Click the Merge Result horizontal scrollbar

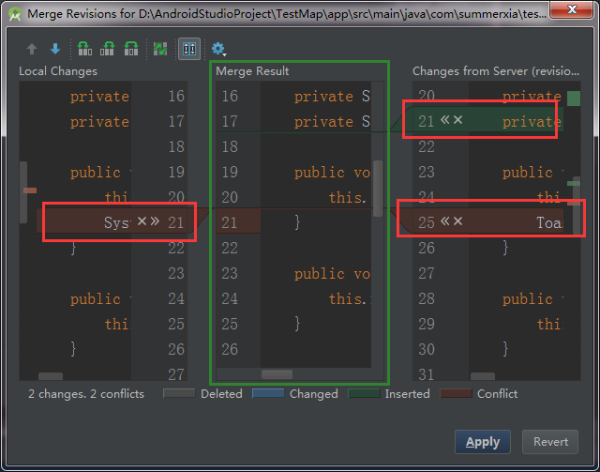pyautogui.click(x=277, y=374)
